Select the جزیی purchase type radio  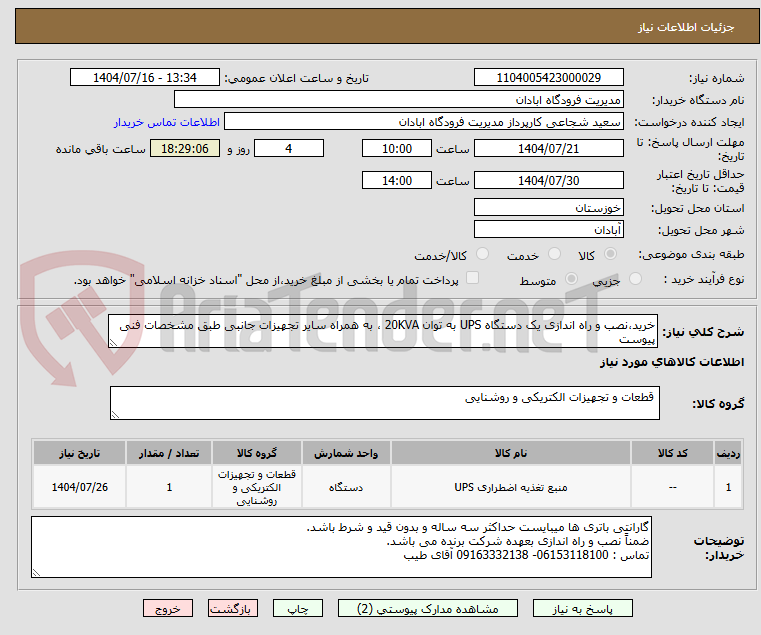pos(635,279)
